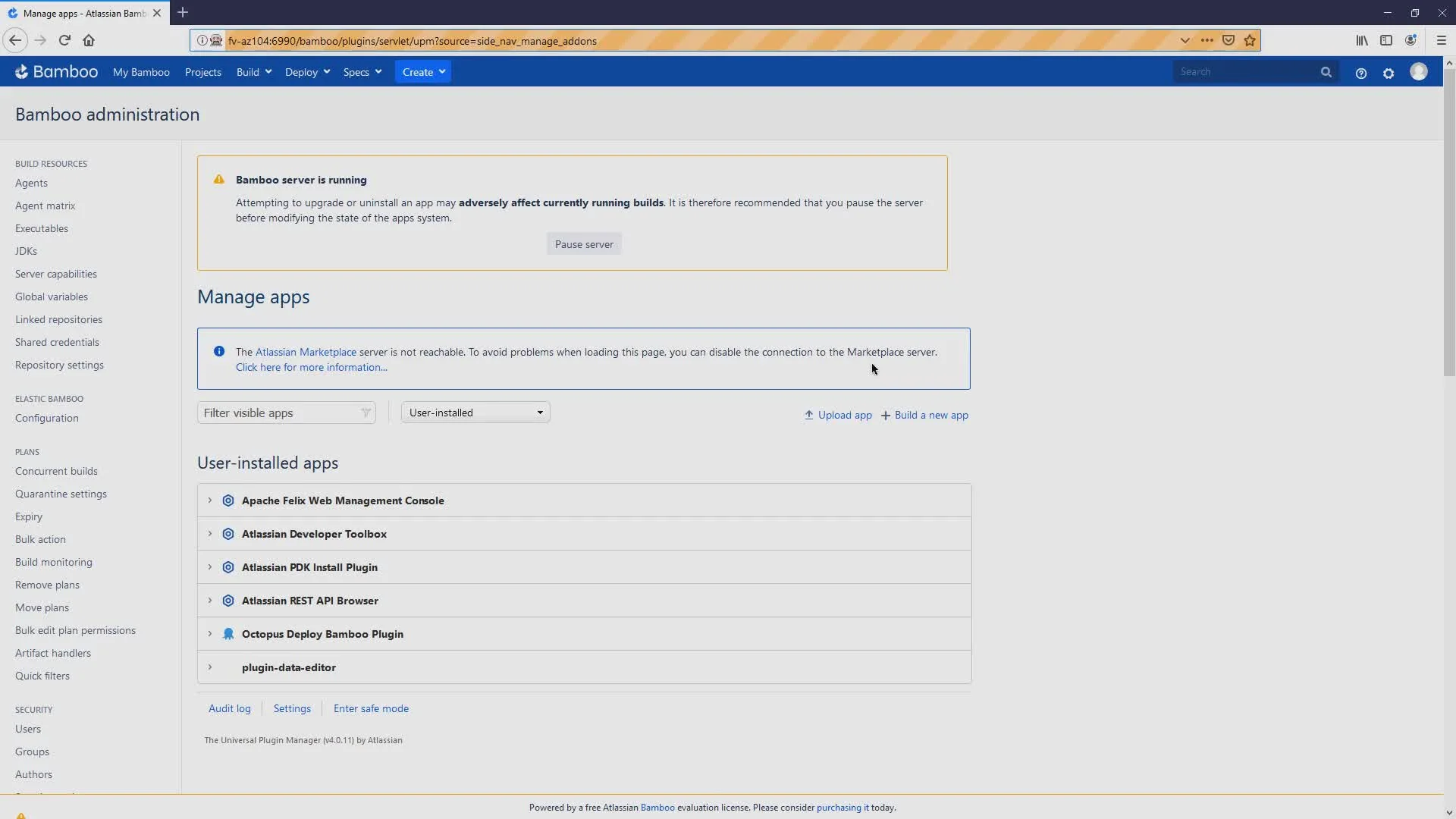
Task: Click the Audit log tab
Action: click(x=229, y=708)
